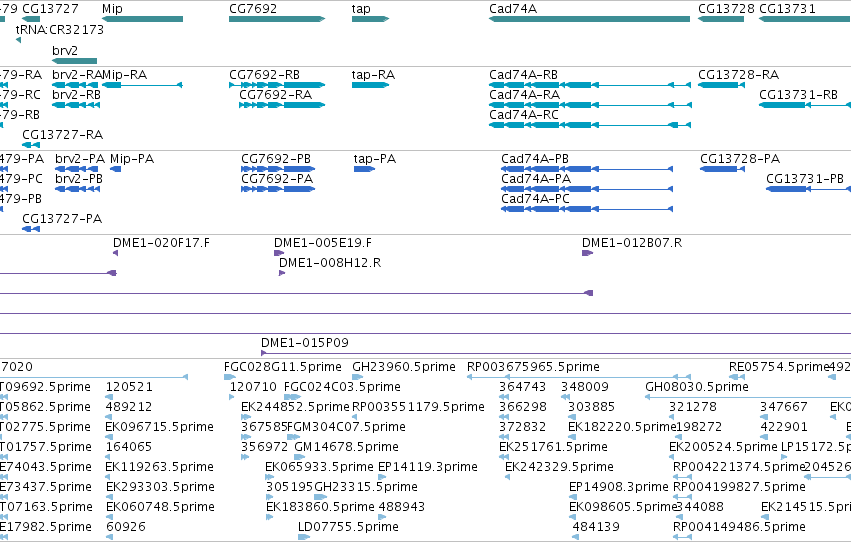Select the RP004221374.5prime EST
The width and height of the screenshot is (851, 542).
coord(682,477)
